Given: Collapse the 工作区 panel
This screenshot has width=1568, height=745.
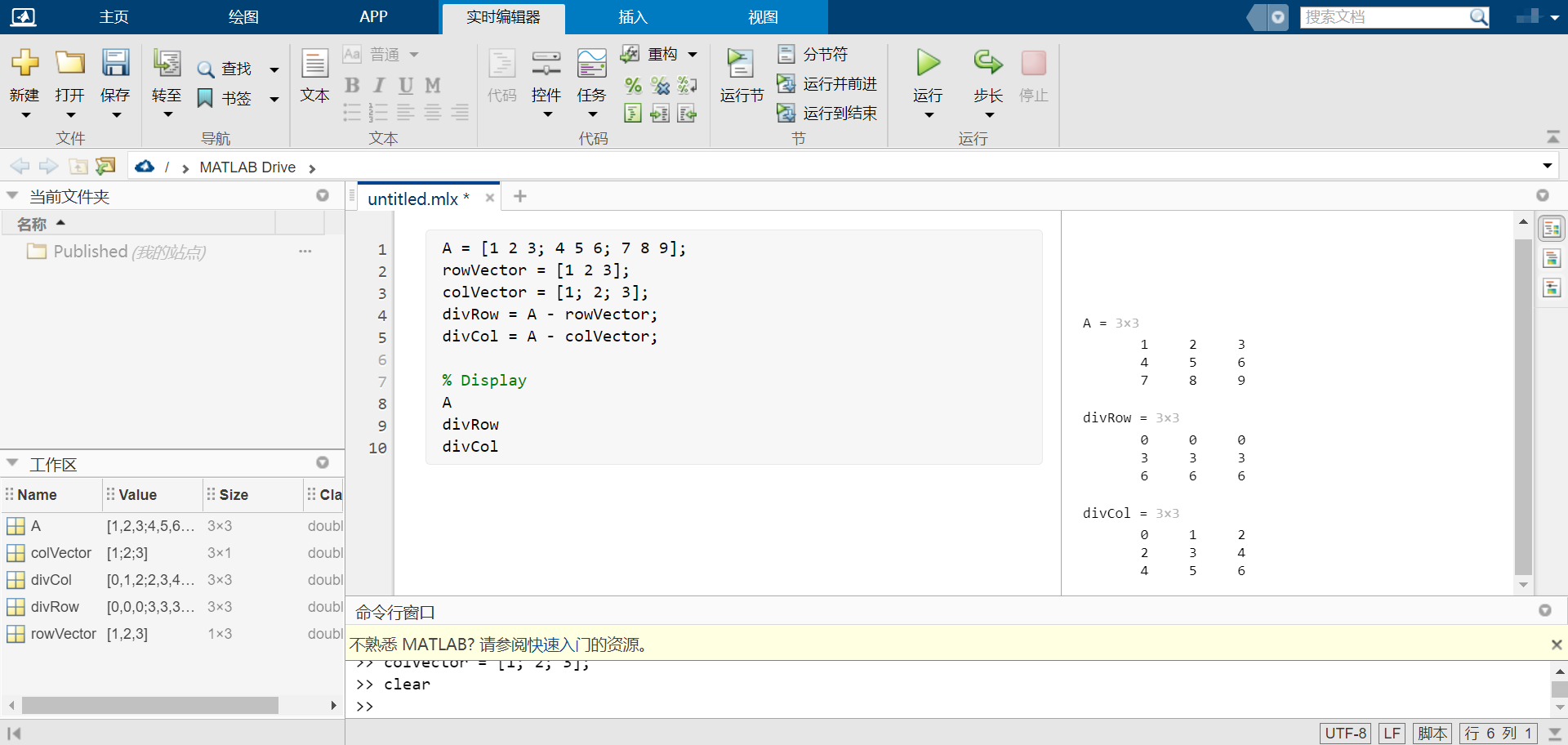Looking at the screenshot, I should (x=12, y=462).
